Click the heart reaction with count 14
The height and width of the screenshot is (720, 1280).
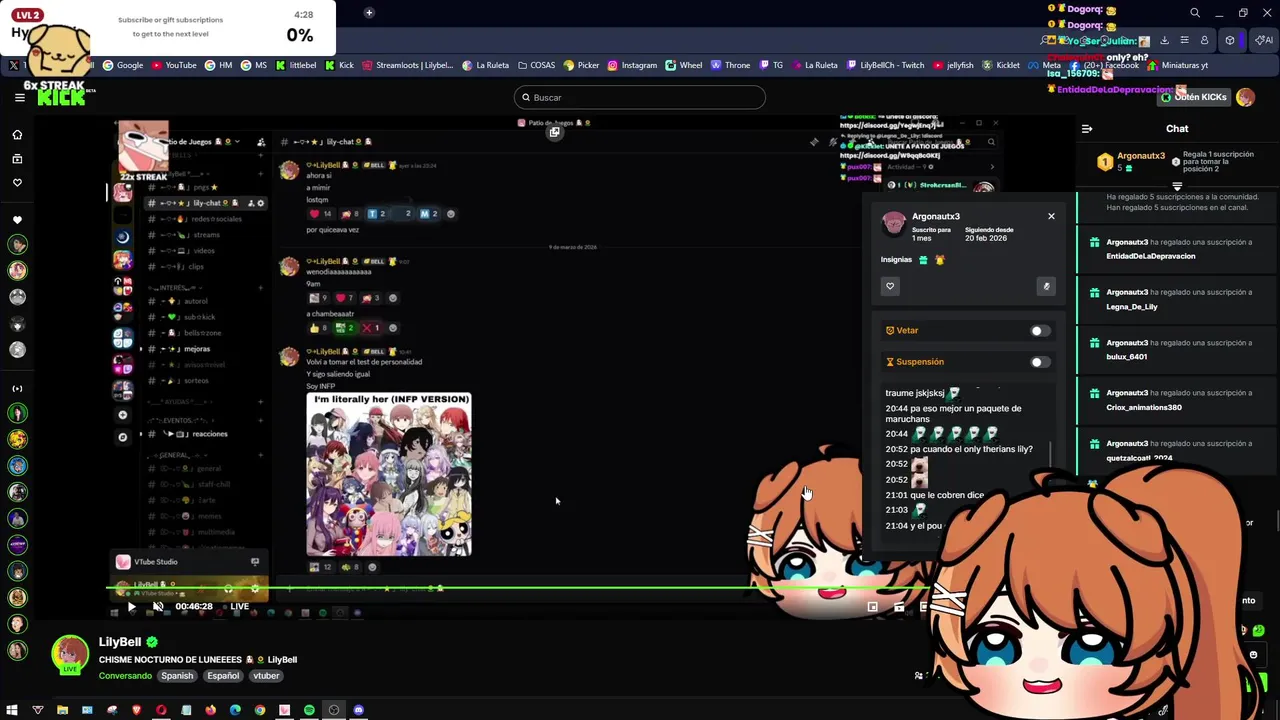click(x=320, y=214)
